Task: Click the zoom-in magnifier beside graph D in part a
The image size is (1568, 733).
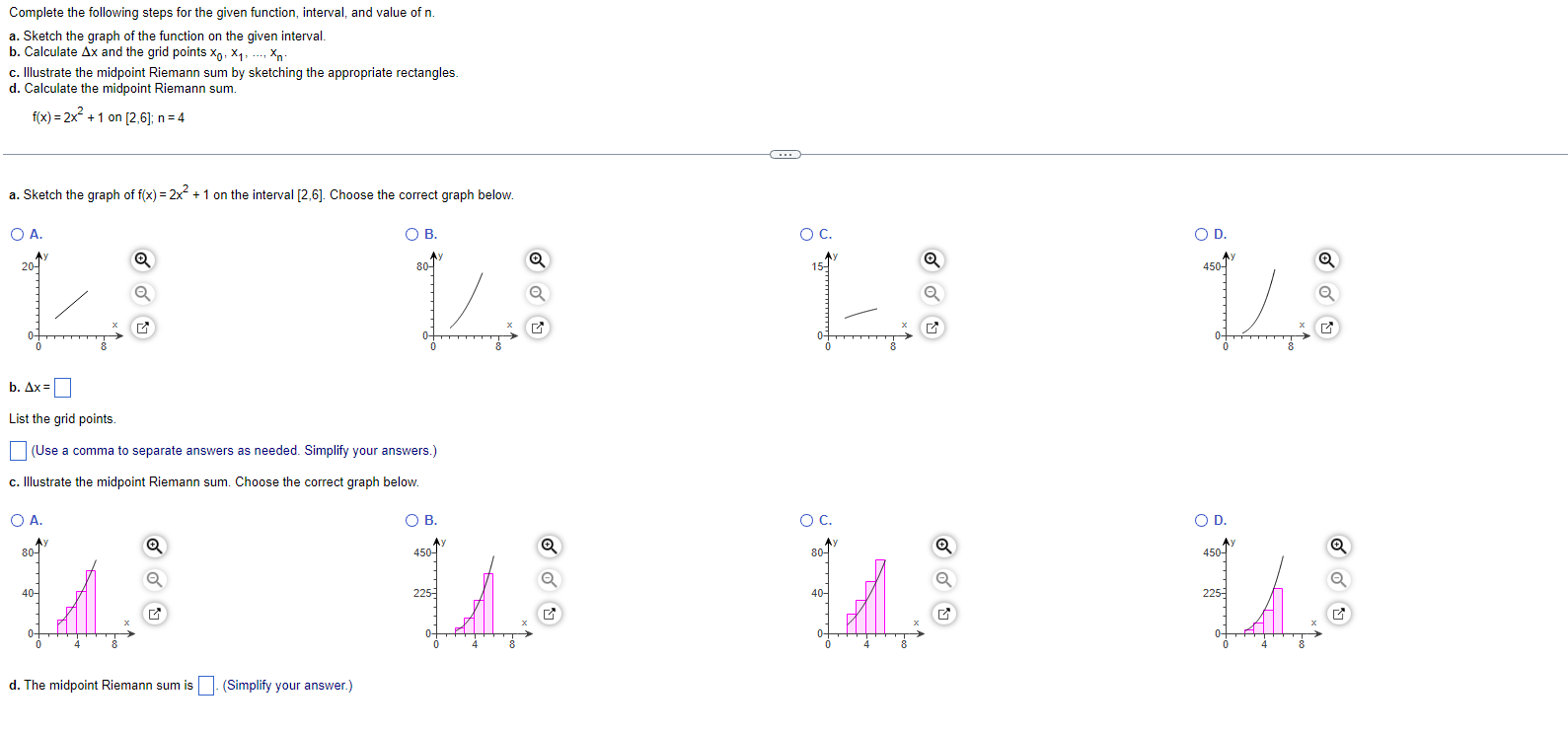Action: tap(1326, 259)
